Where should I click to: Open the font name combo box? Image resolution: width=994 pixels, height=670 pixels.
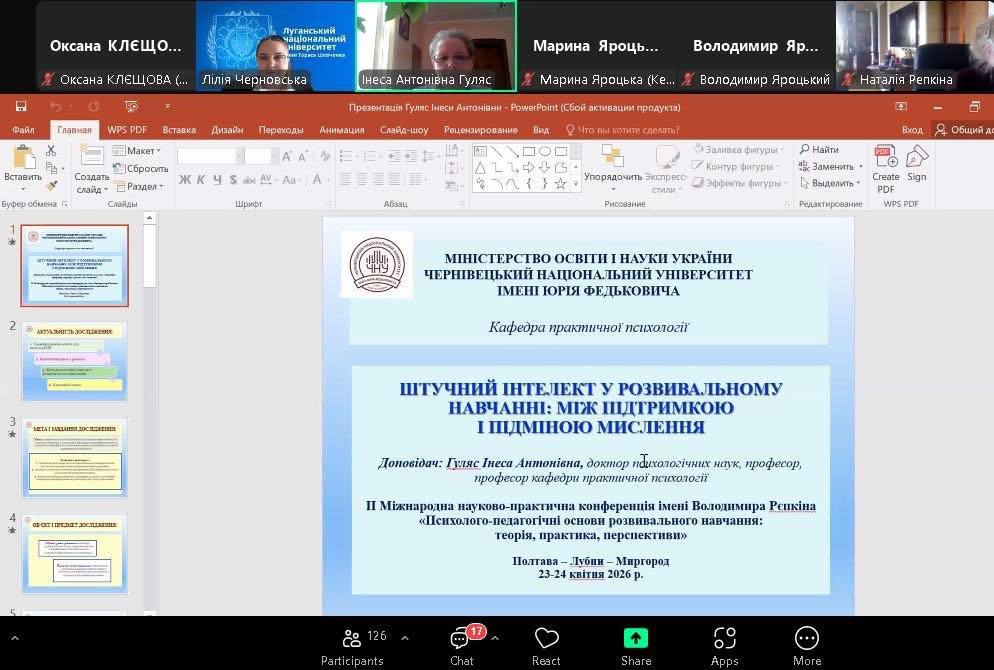210,156
